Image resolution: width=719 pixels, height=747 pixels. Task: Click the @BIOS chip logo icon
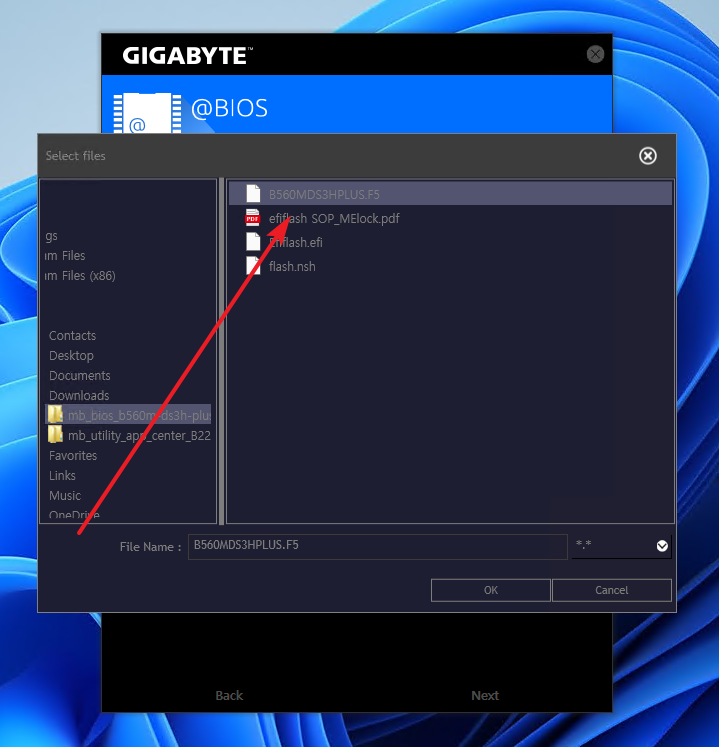[147, 113]
